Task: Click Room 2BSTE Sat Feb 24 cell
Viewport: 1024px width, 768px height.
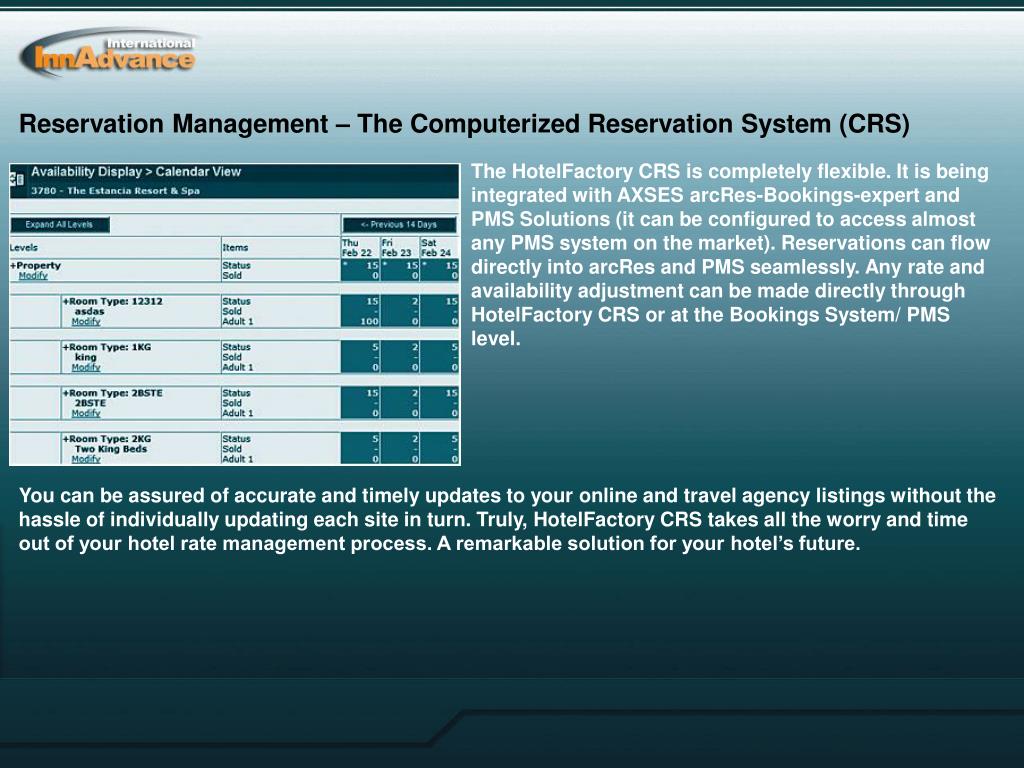Action: point(440,403)
